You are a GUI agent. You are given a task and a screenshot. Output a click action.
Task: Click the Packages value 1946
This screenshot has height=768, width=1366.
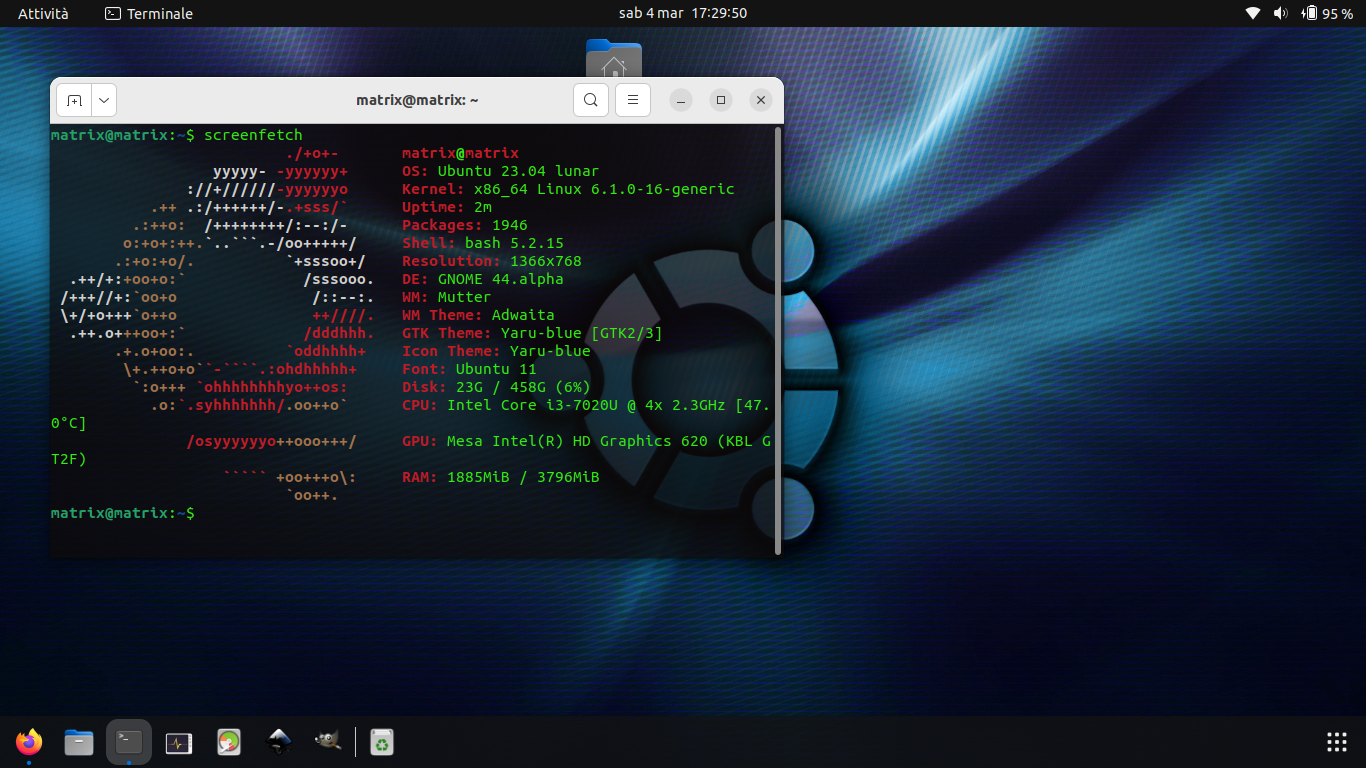click(x=509, y=225)
